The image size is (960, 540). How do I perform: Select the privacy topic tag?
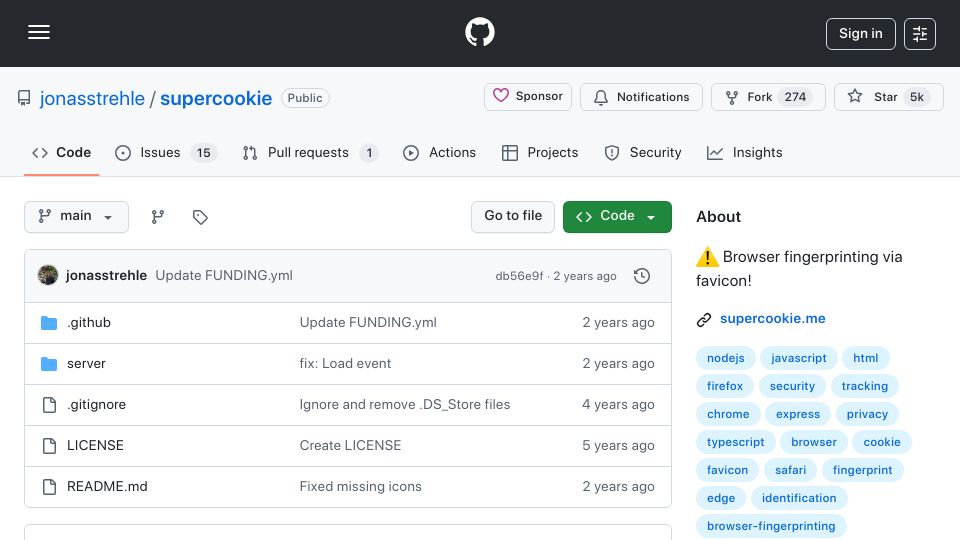(x=867, y=414)
